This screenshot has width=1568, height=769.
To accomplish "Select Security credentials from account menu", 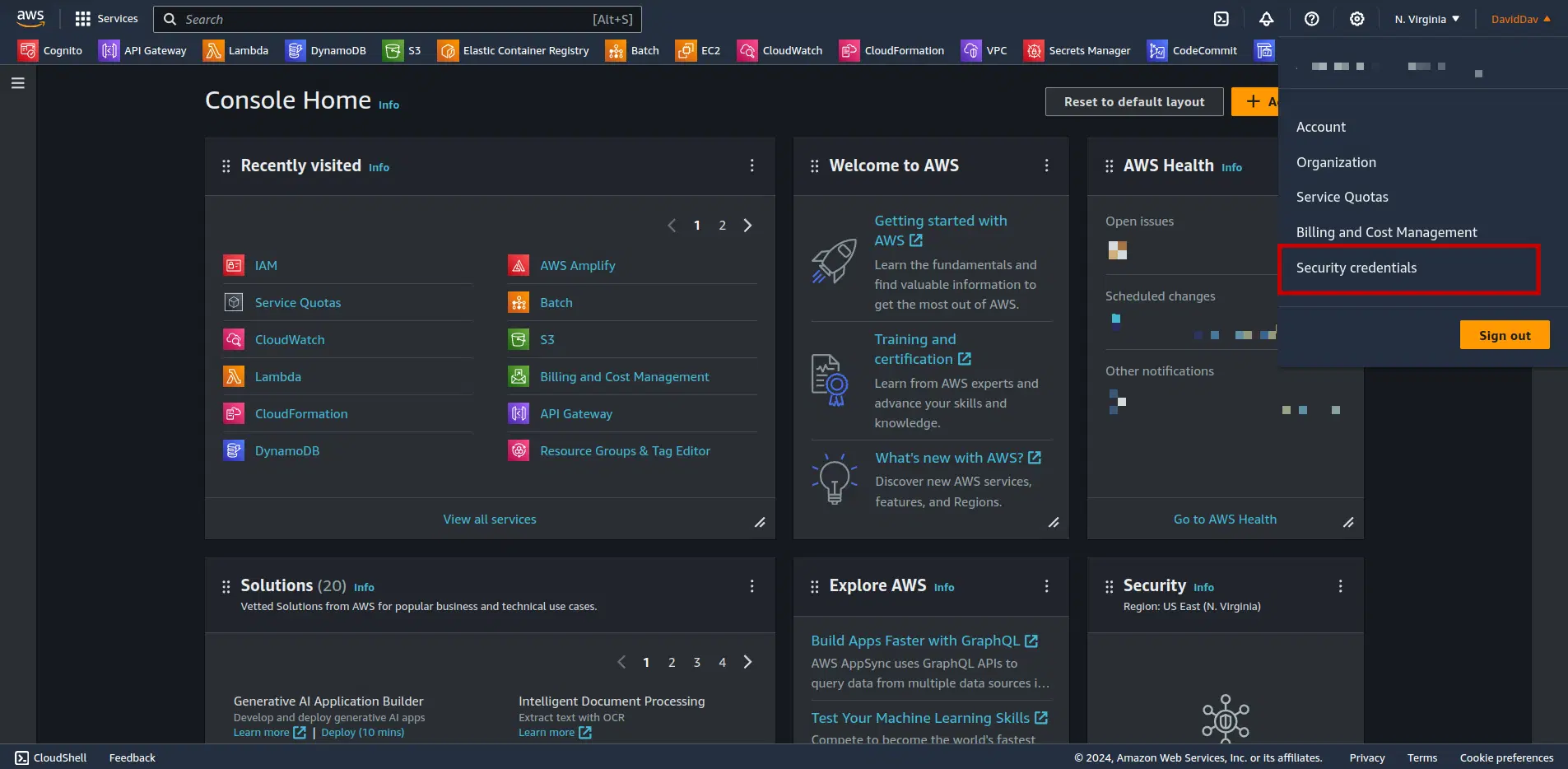I will coord(1356,268).
